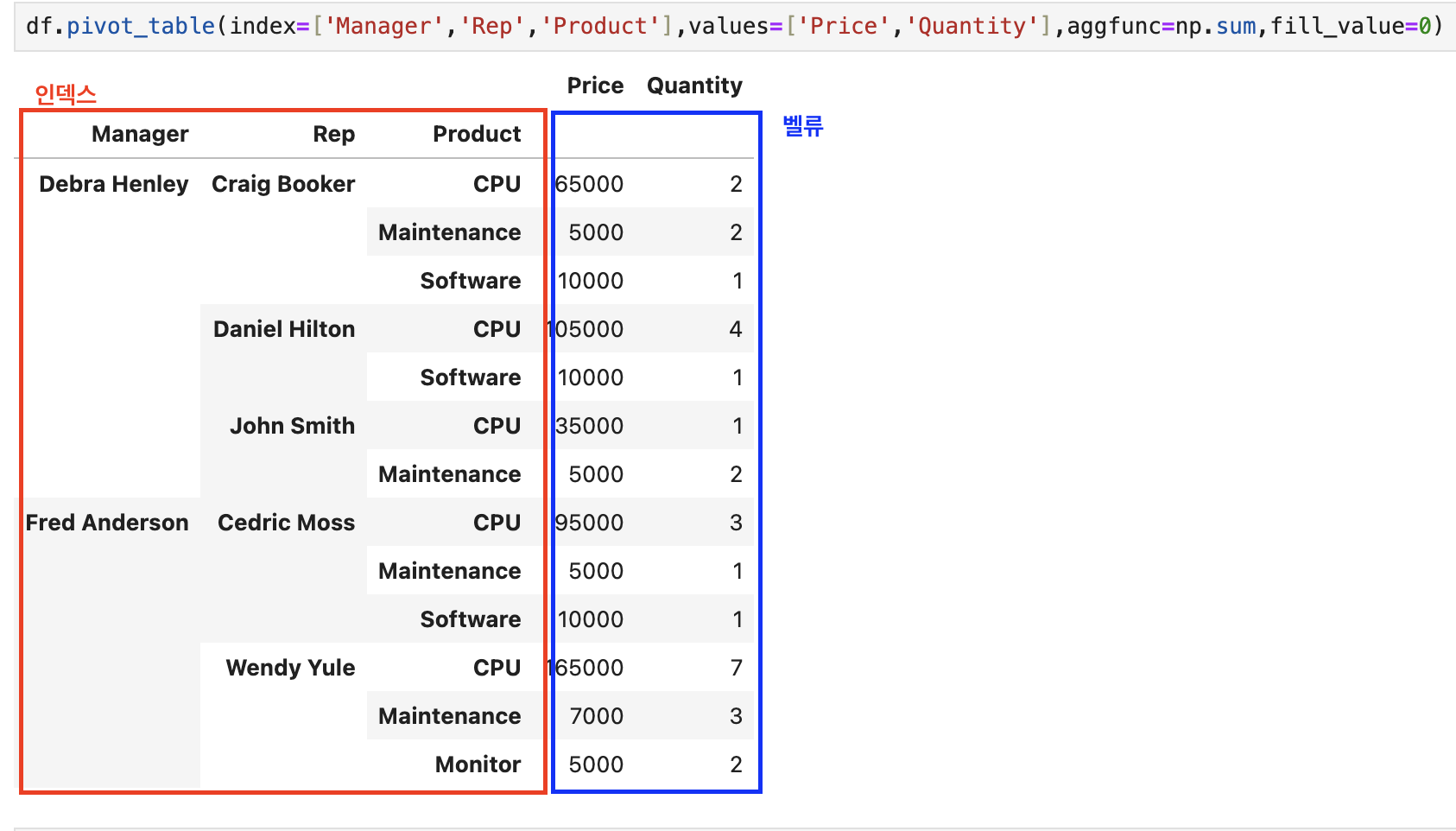Image resolution: width=1456 pixels, height=831 pixels.
Task: Select the Debra Henley manager cell
Action: tap(114, 184)
